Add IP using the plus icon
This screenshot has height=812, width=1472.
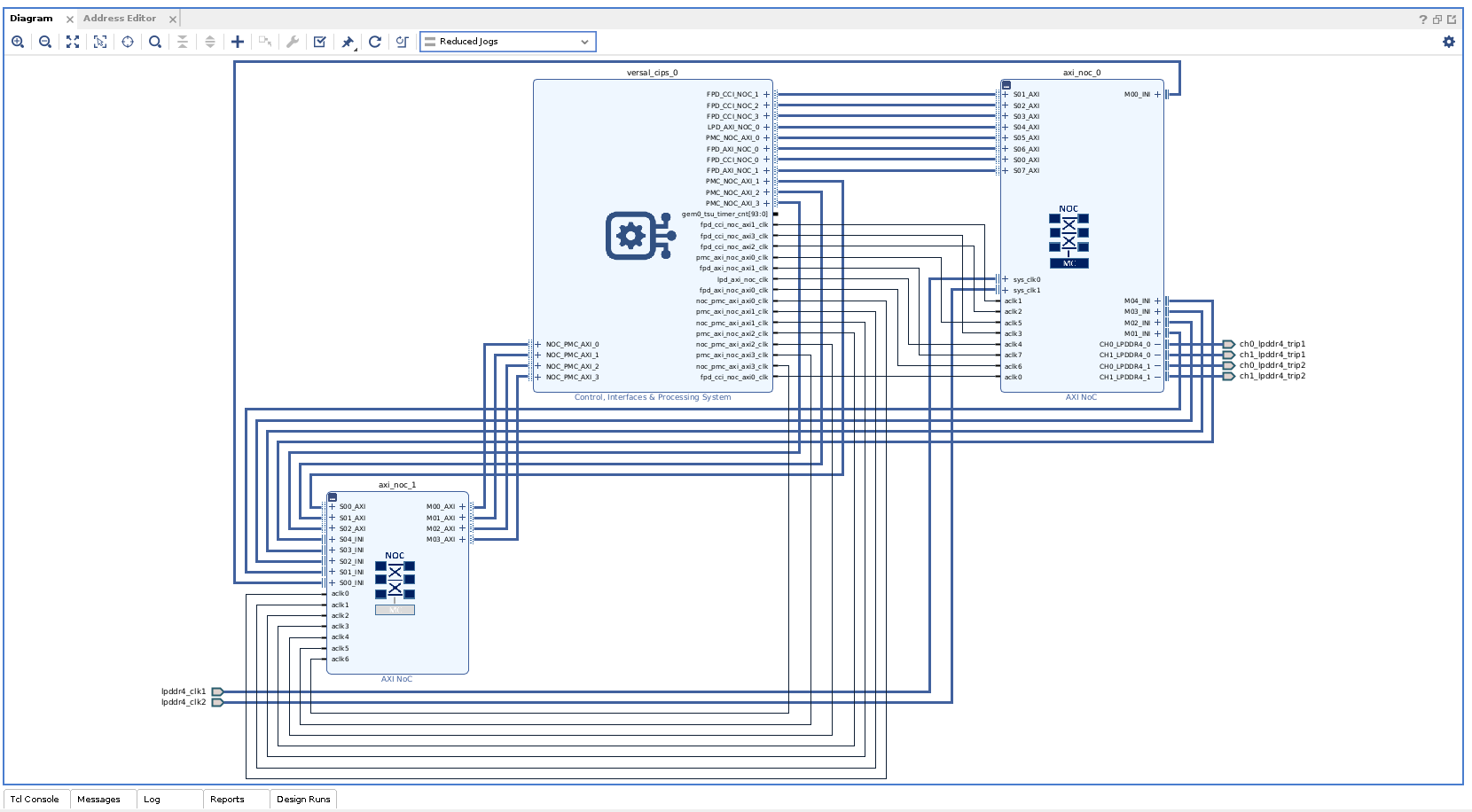click(x=237, y=42)
